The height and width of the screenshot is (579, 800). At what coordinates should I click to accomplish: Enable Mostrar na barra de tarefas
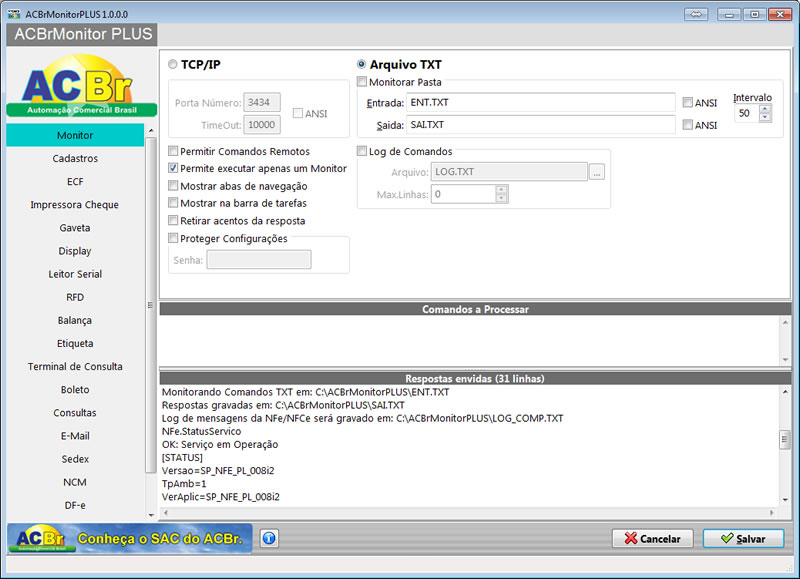coord(173,203)
